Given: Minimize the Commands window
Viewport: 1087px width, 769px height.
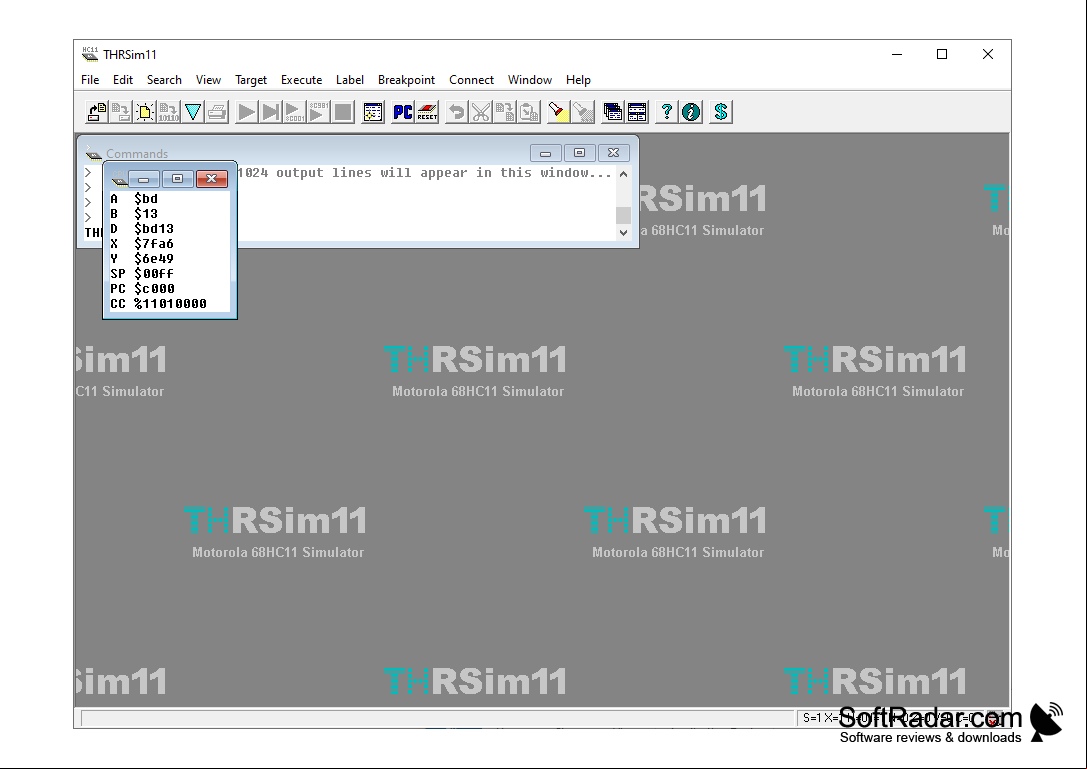Looking at the screenshot, I should tap(546, 153).
